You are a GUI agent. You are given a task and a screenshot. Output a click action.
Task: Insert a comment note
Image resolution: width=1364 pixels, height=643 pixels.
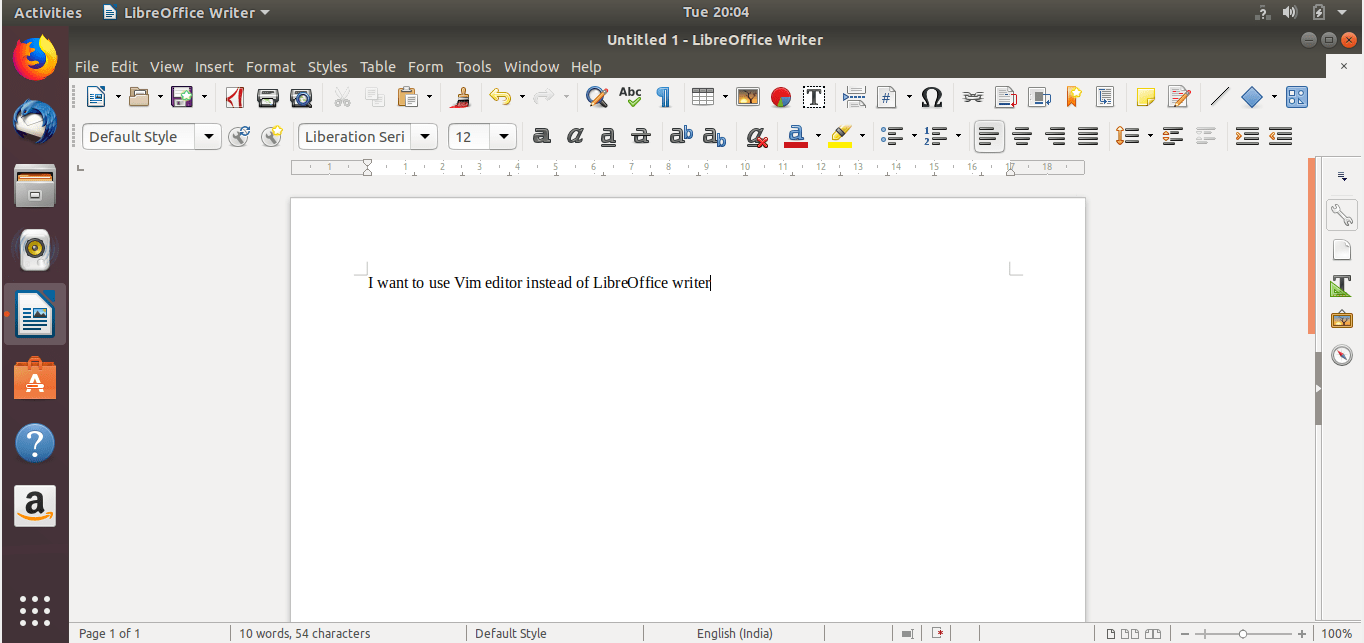coord(1146,97)
